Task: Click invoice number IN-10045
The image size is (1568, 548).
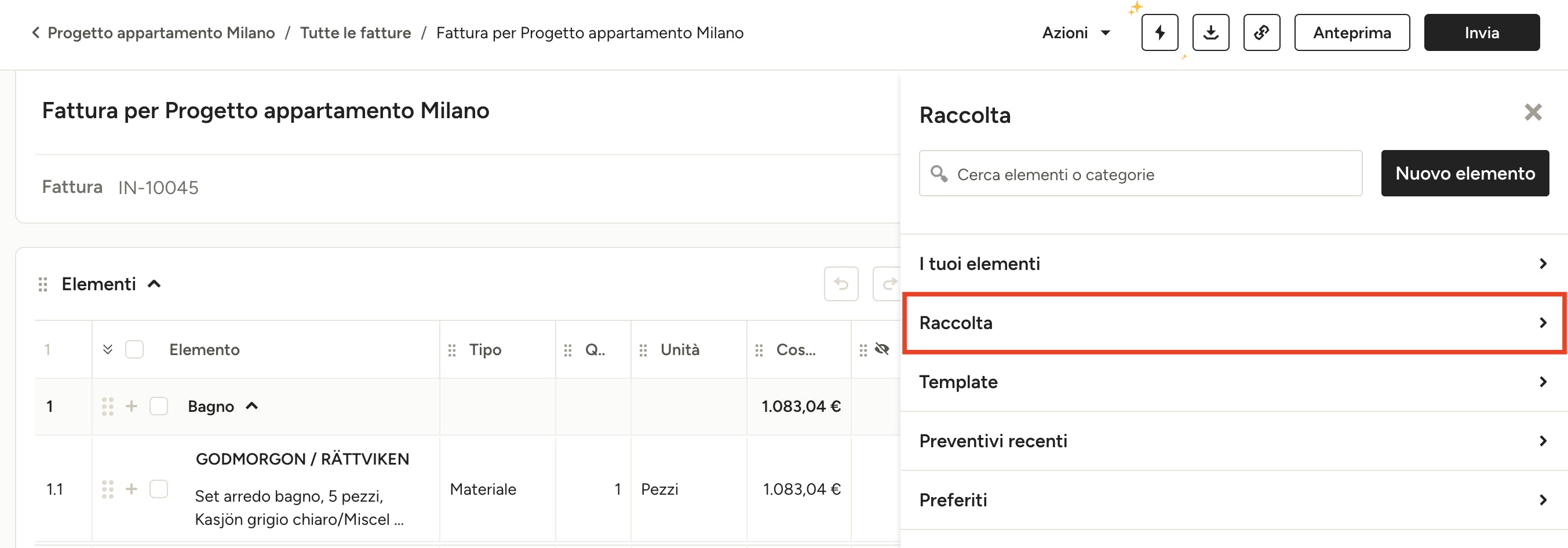Action: click(x=158, y=187)
